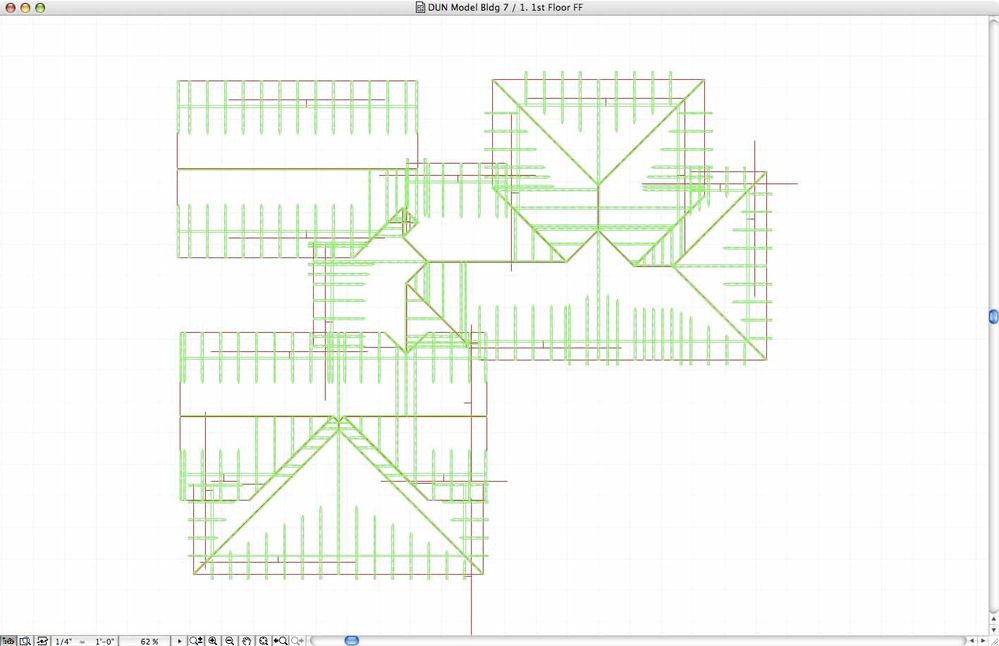The height and width of the screenshot is (646, 999).
Task: Click the scroll down arrow
Action: (x=994, y=630)
